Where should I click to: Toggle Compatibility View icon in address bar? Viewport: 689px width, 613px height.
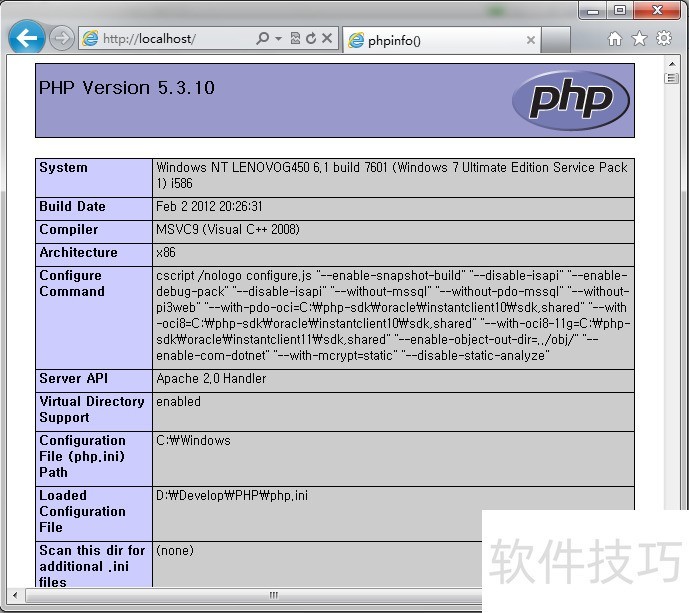point(295,39)
